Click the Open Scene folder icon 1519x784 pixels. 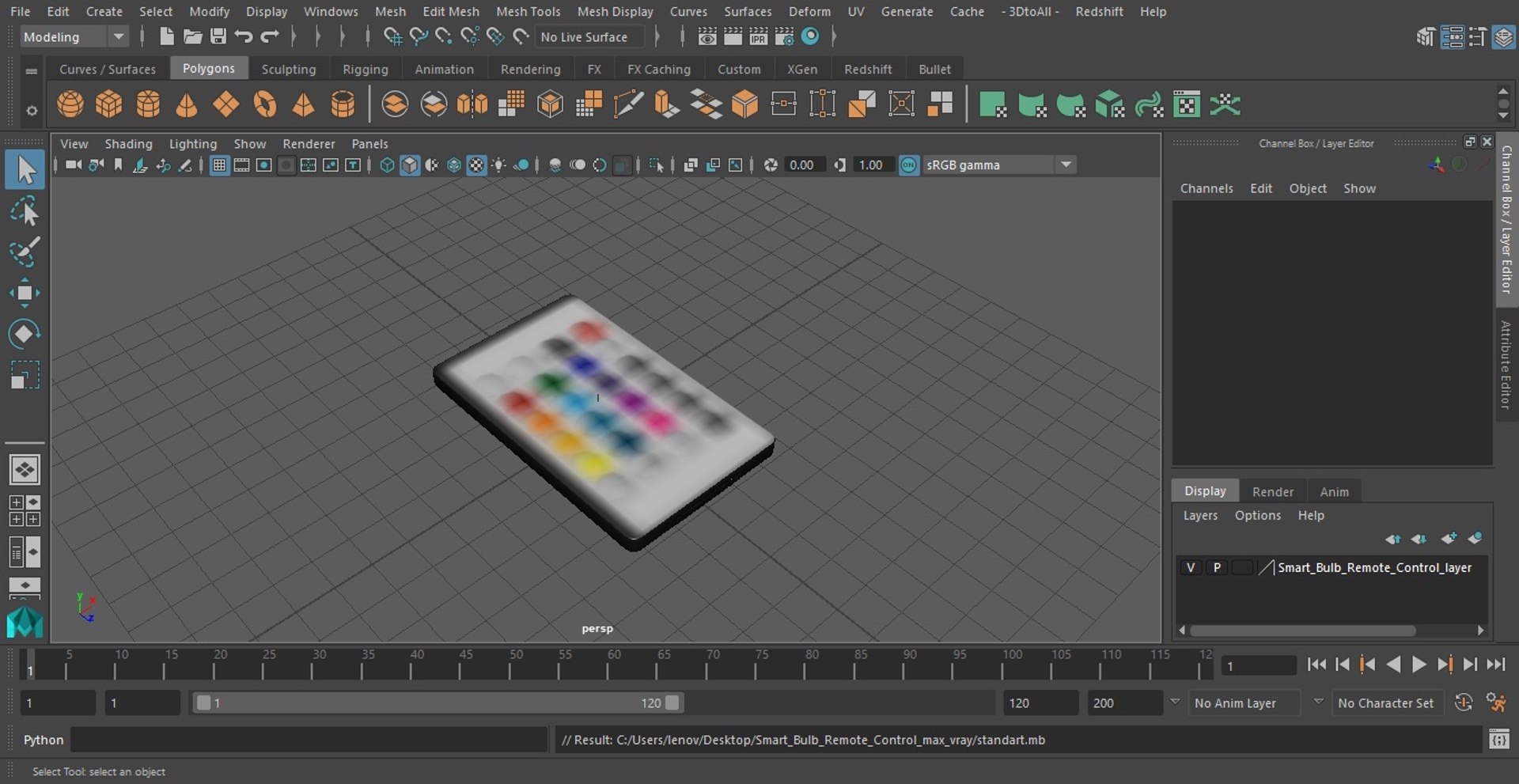pos(192,36)
